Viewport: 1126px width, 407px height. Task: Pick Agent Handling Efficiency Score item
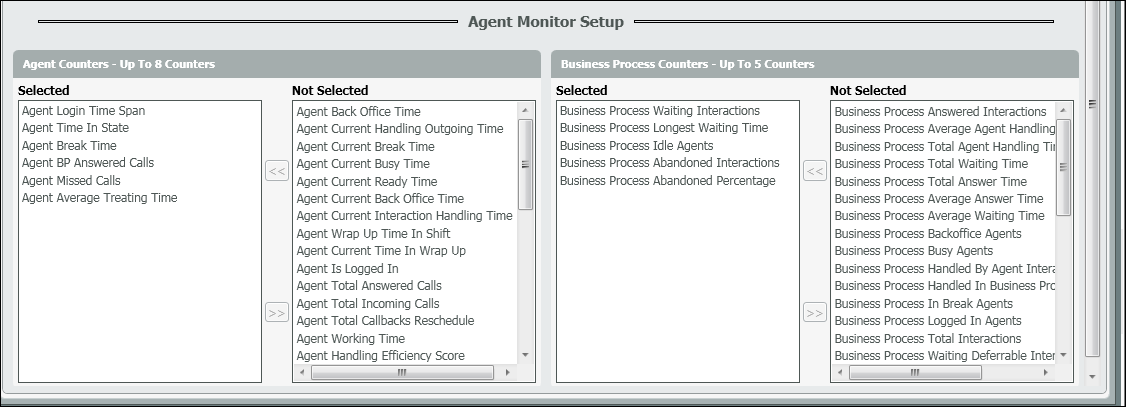(x=381, y=356)
